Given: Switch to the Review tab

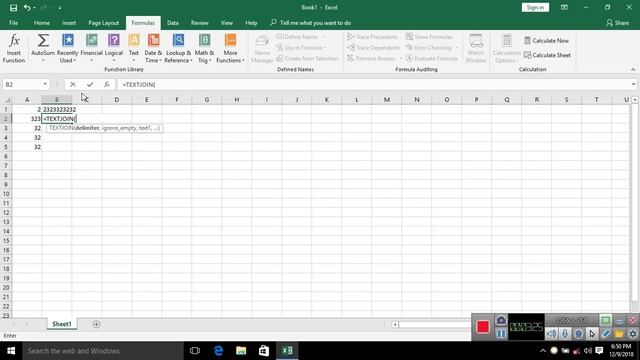Looking at the screenshot, I should pyautogui.click(x=200, y=23).
